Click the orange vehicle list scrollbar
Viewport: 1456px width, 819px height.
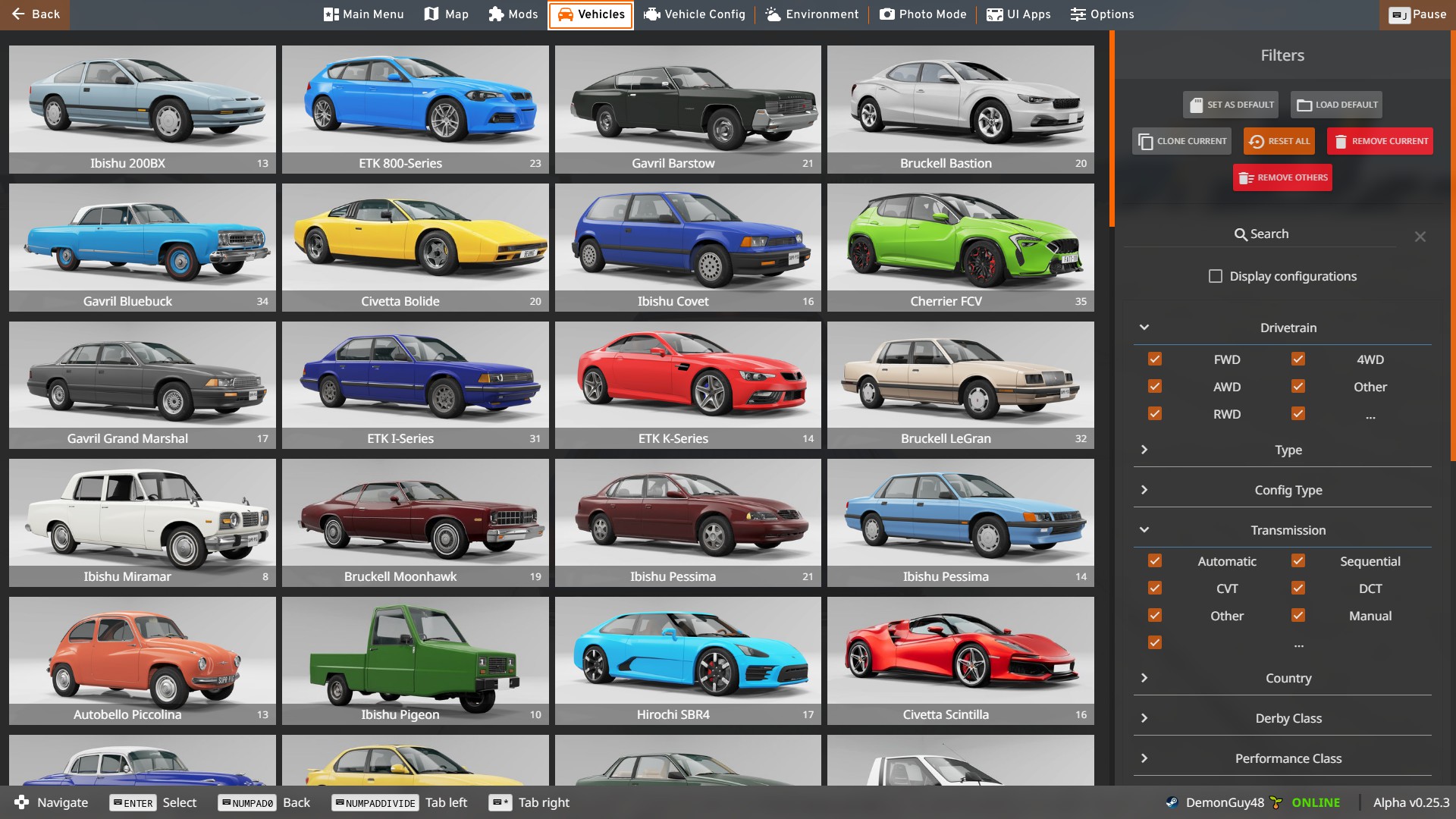[x=1112, y=128]
